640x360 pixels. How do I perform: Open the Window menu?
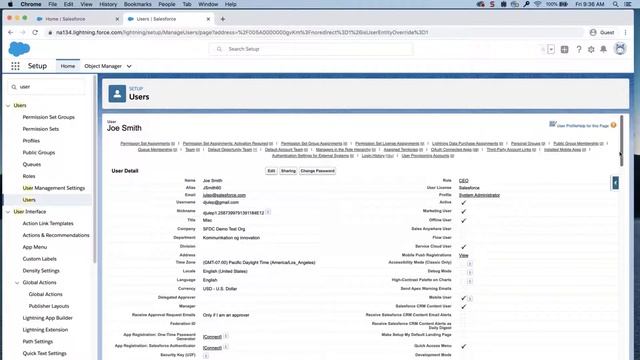[x=208, y=4]
